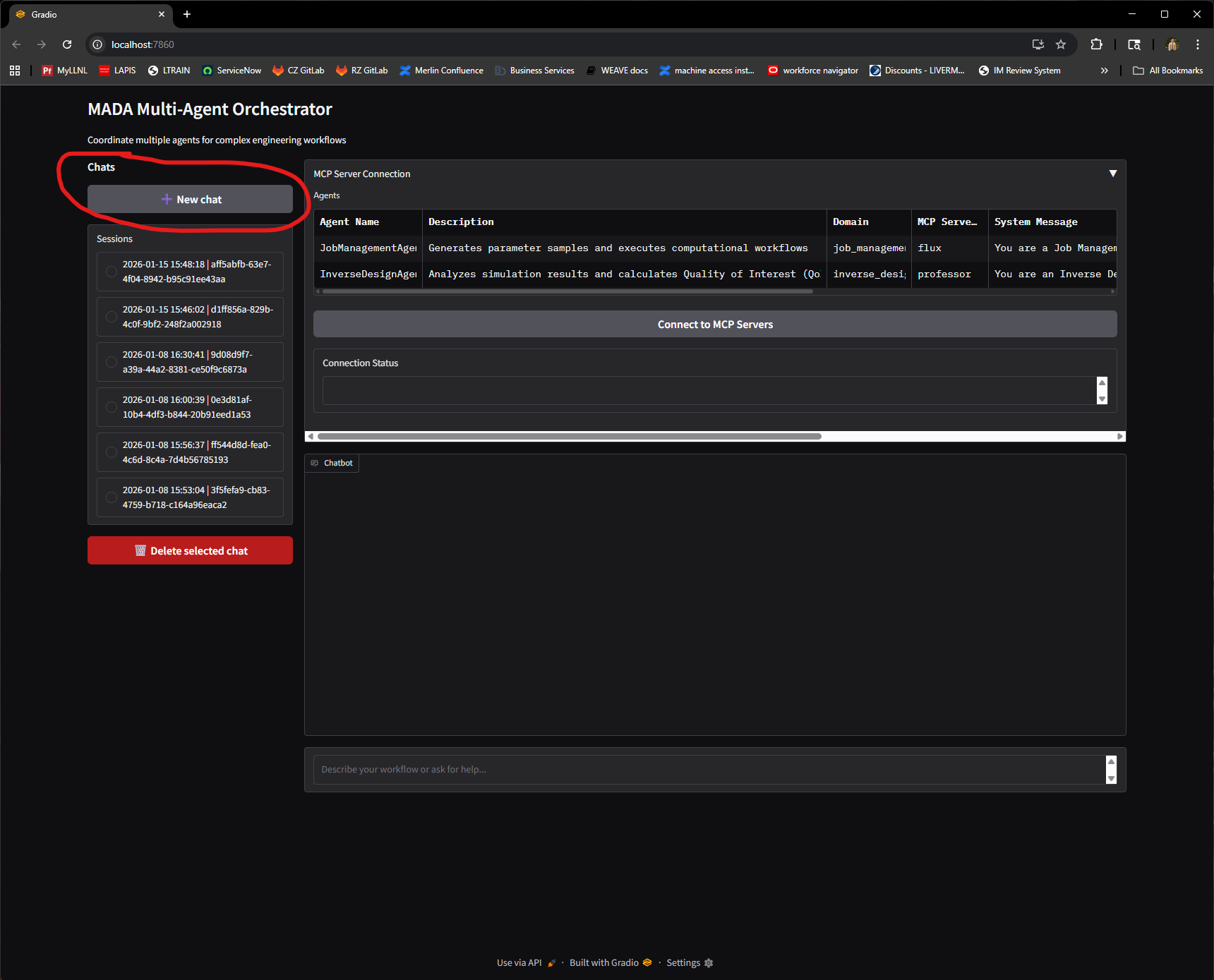
Task: Select the 2026-01-08 15:53:04 session
Action: (190, 497)
